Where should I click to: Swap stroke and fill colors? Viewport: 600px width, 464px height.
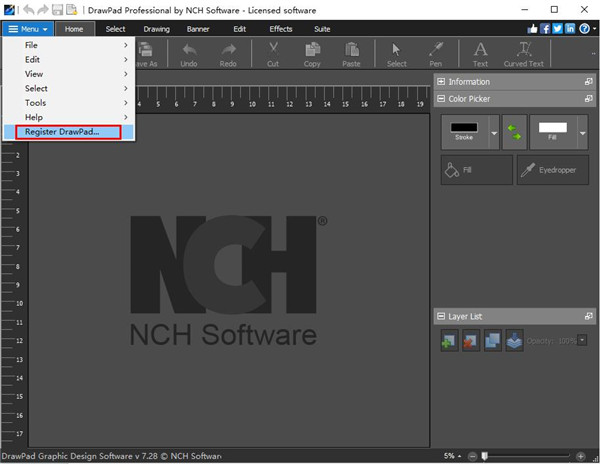[x=514, y=132]
